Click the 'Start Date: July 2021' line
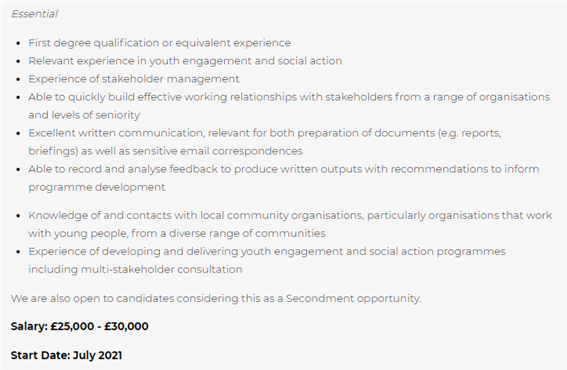This screenshot has height=370, width=567. (66, 355)
